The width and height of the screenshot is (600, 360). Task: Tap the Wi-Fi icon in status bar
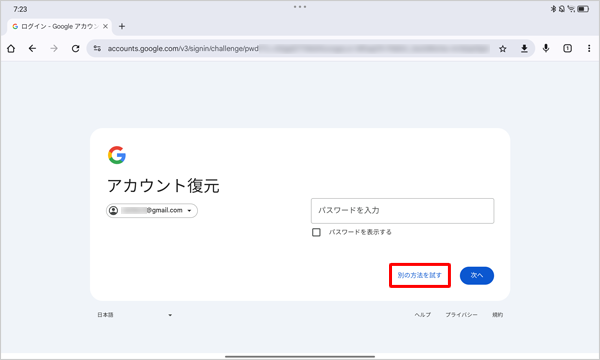[571, 9]
